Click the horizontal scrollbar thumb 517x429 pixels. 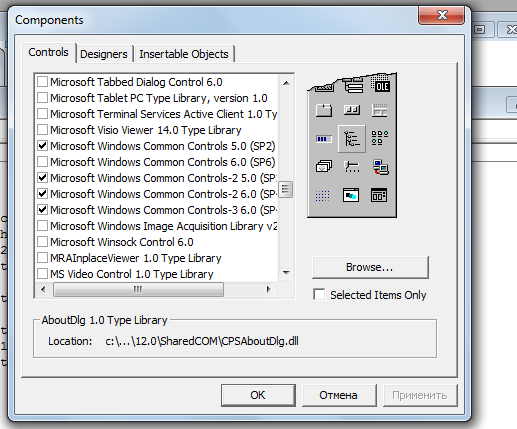(x=138, y=289)
